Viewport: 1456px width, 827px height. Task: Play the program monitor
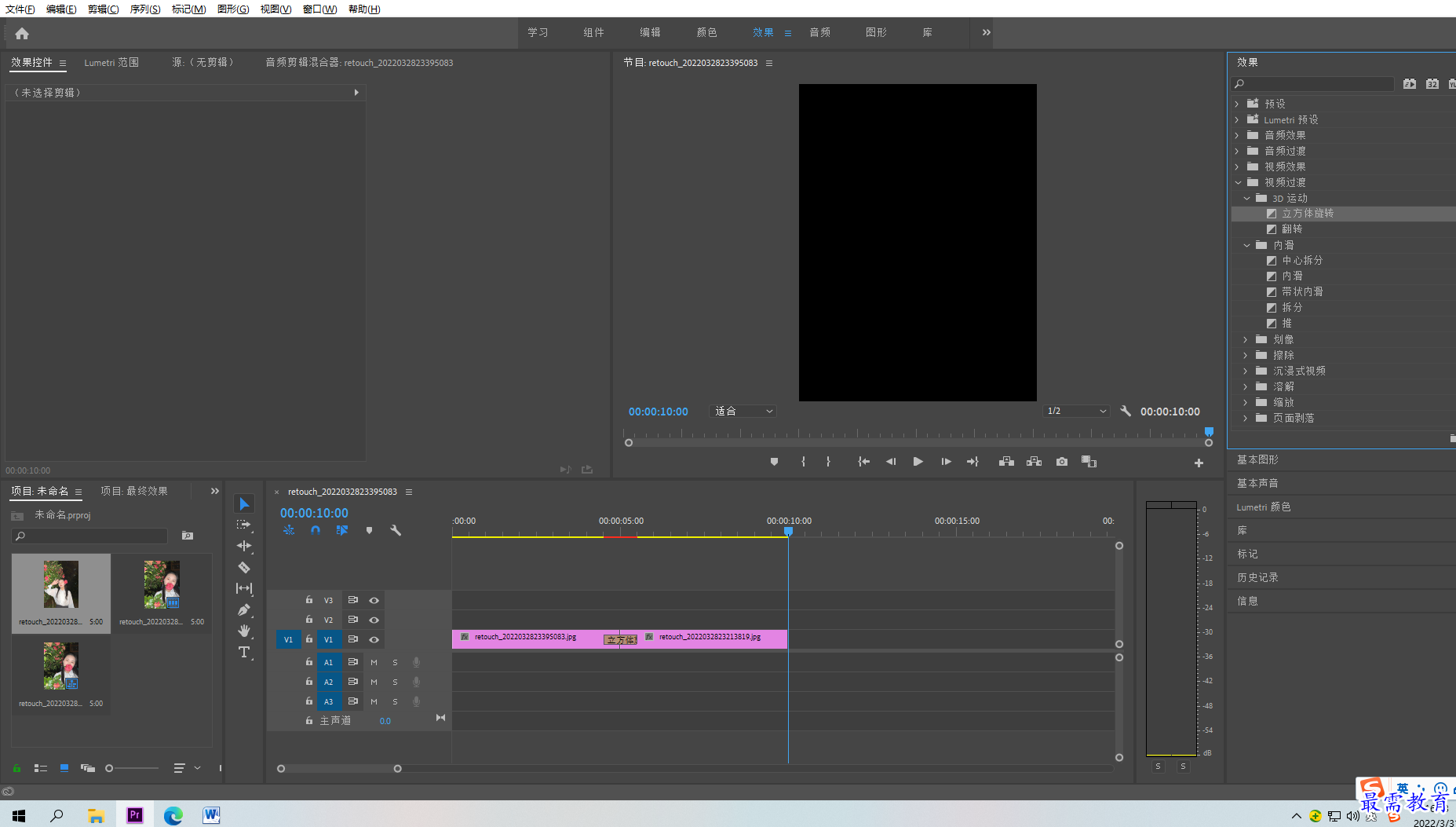pyautogui.click(x=918, y=462)
